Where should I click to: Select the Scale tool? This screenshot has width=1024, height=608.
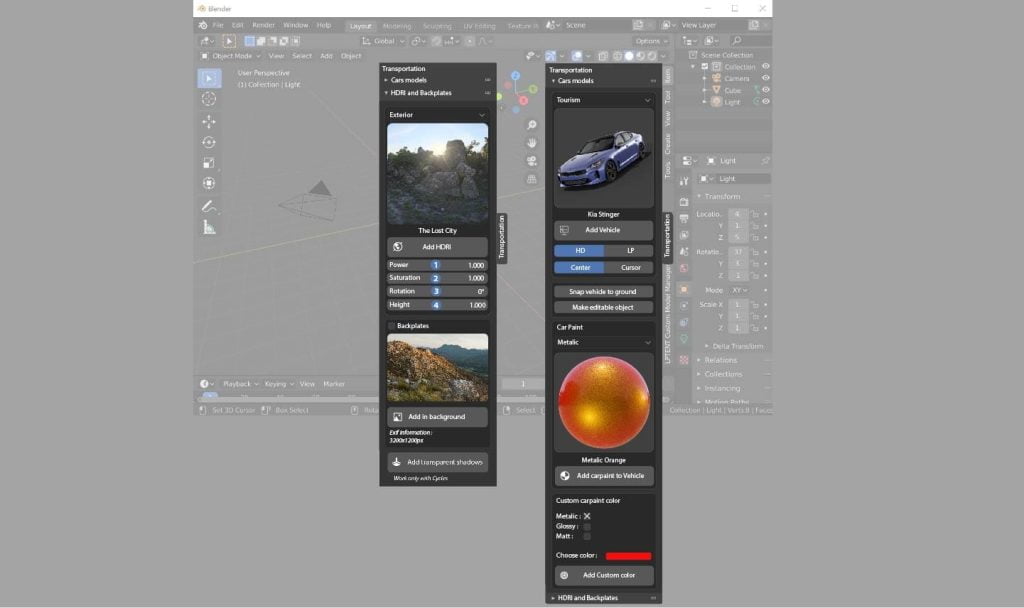coord(209,163)
